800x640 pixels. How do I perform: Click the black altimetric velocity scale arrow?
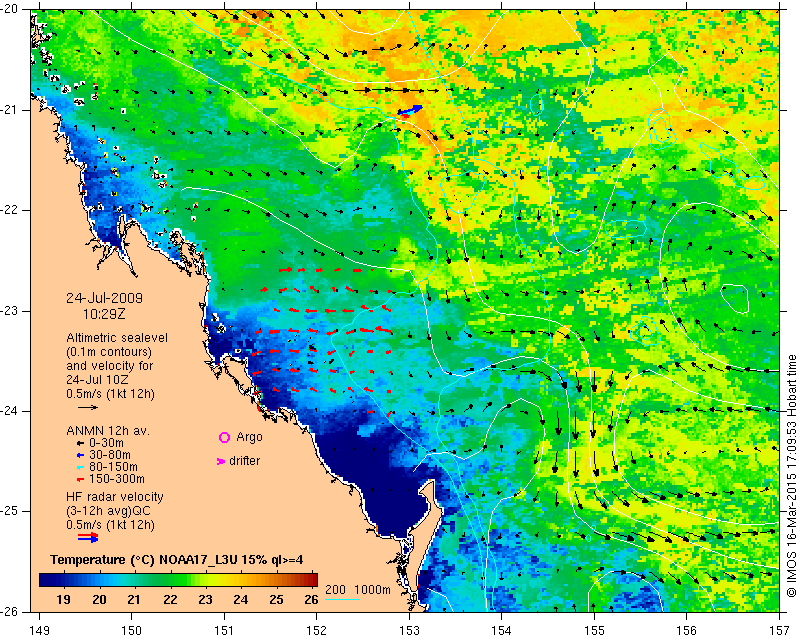88,407
